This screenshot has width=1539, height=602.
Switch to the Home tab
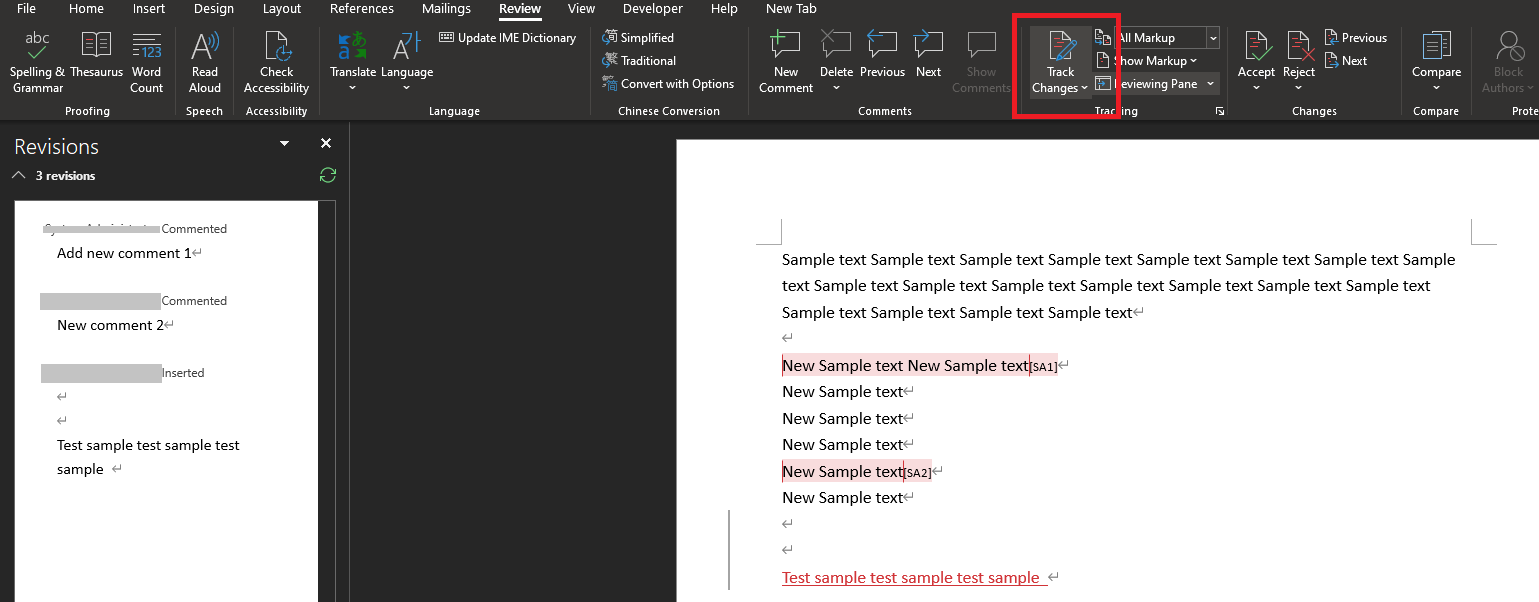[x=87, y=9]
